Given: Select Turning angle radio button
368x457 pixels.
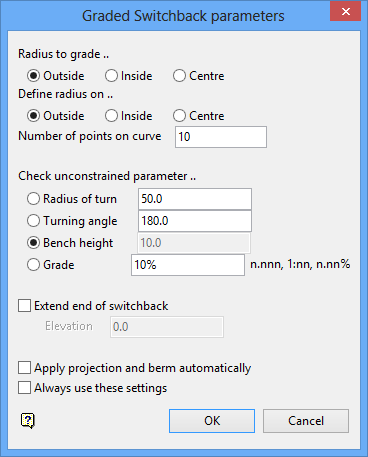Looking at the screenshot, I should [x=72, y=221].
